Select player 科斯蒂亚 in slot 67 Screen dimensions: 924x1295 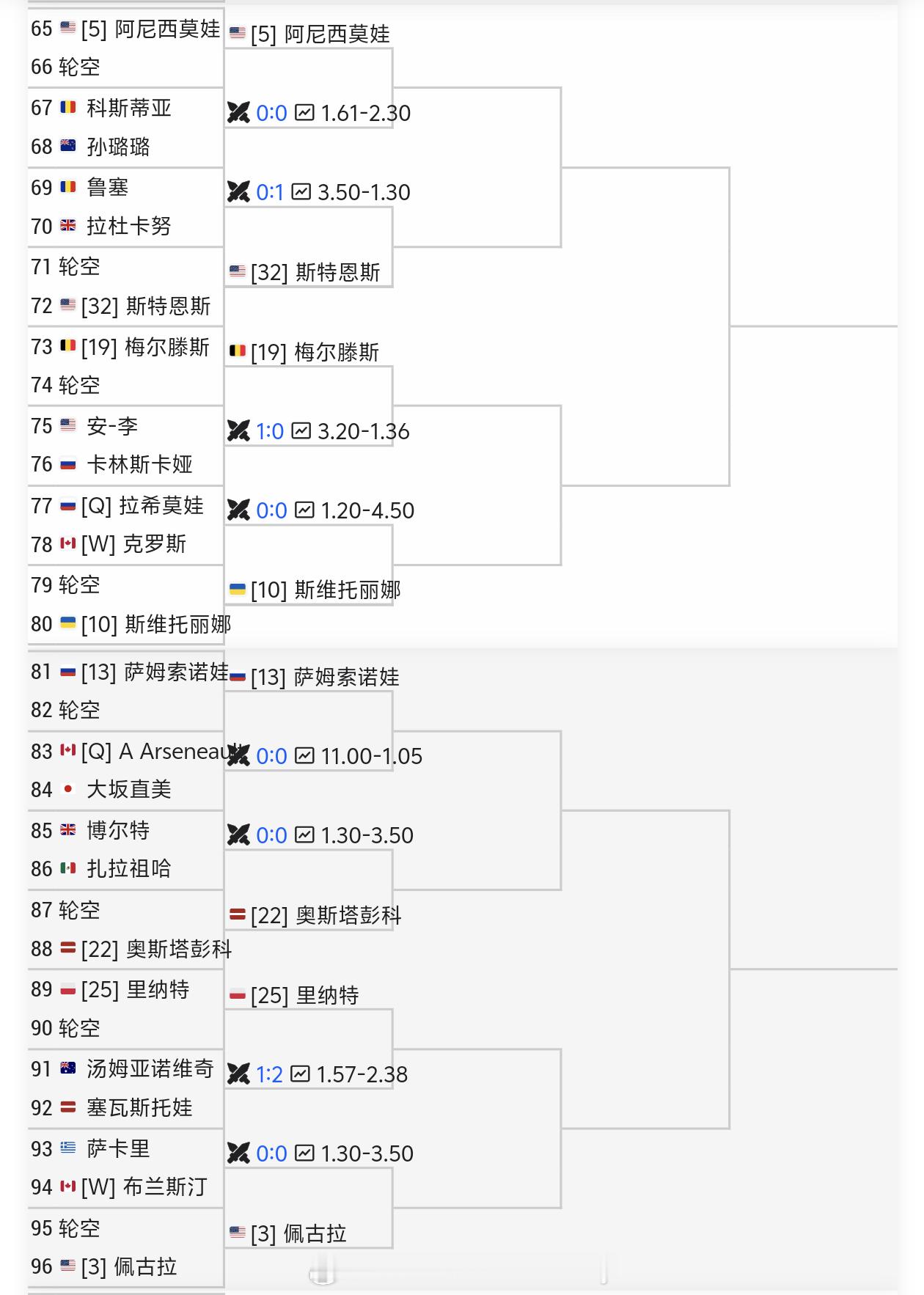(x=129, y=109)
